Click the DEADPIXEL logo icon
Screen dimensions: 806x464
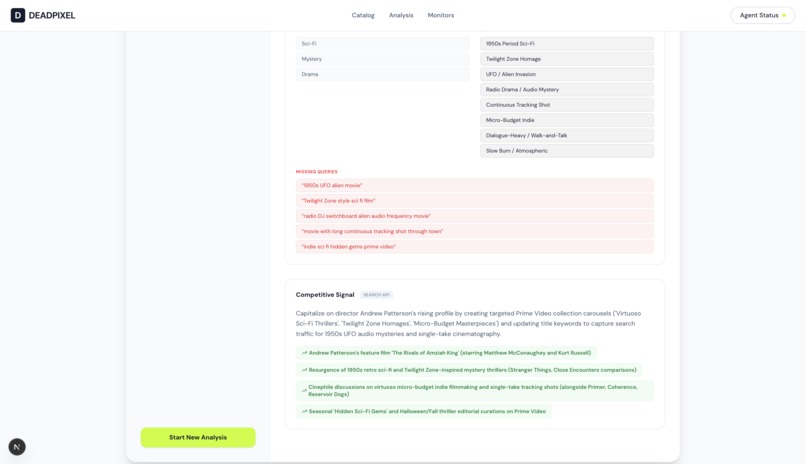coord(17,15)
